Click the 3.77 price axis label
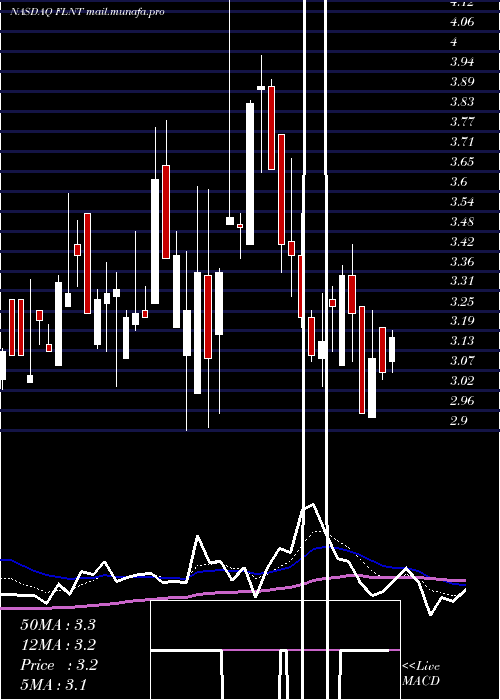The width and height of the screenshot is (500, 700). (462, 121)
